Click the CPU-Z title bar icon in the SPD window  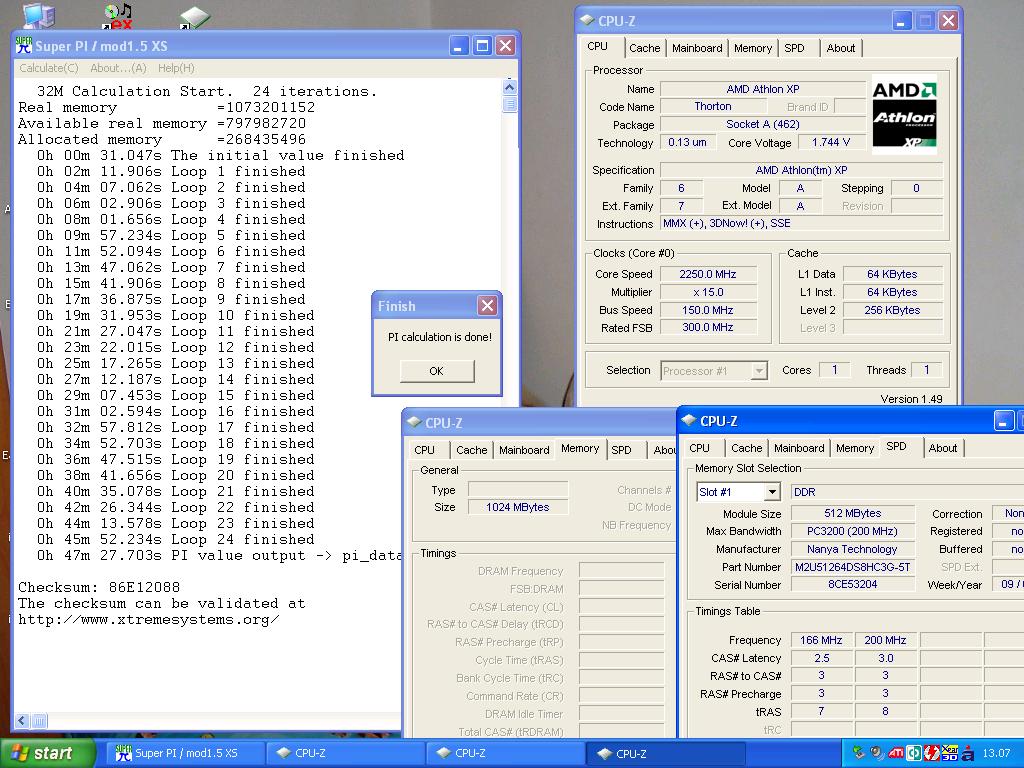click(689, 421)
